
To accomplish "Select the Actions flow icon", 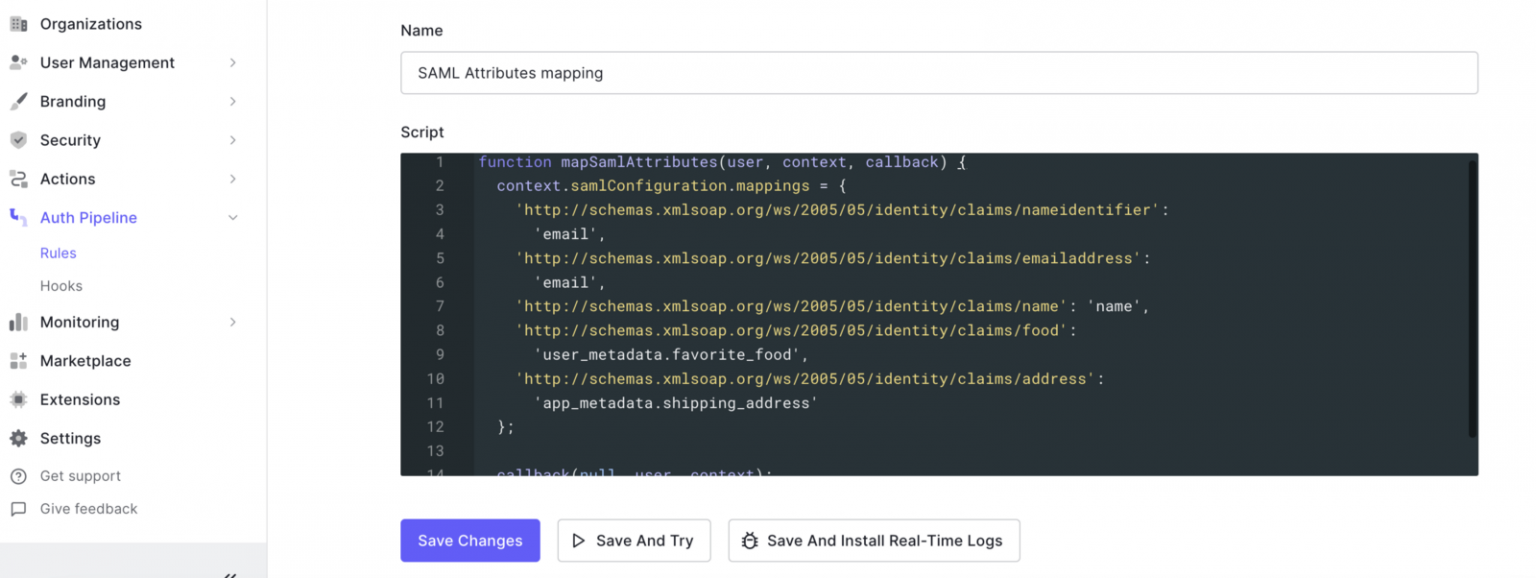I will pyautogui.click(x=19, y=179).
